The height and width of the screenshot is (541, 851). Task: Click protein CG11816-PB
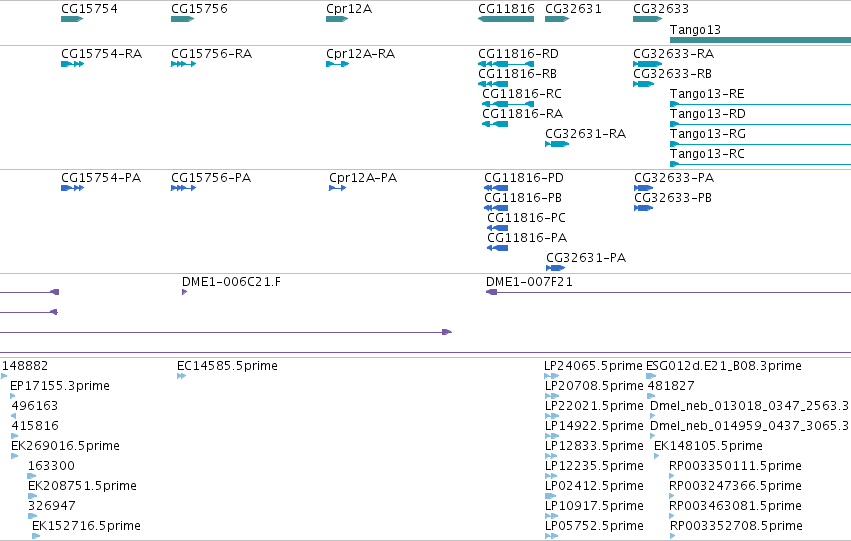(496, 208)
